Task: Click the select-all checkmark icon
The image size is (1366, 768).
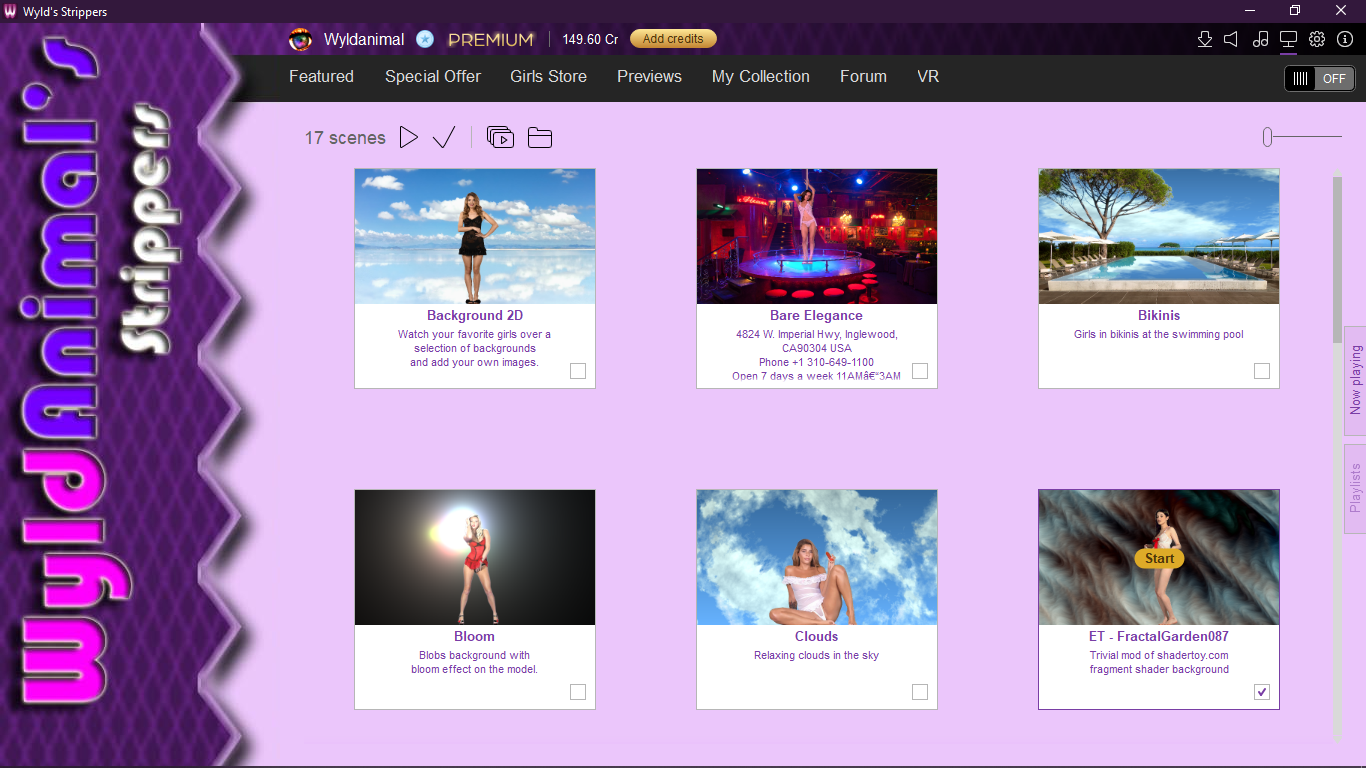Action: coord(444,138)
